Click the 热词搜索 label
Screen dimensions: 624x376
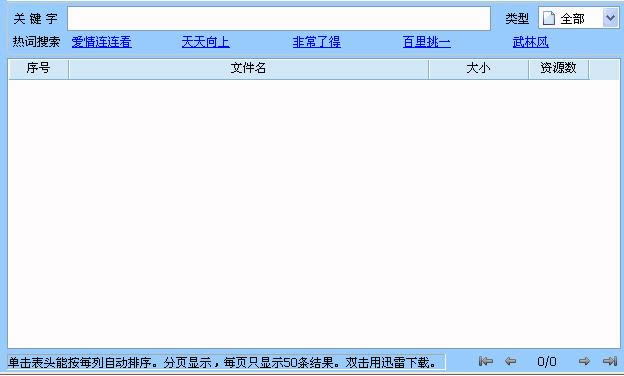[36, 41]
